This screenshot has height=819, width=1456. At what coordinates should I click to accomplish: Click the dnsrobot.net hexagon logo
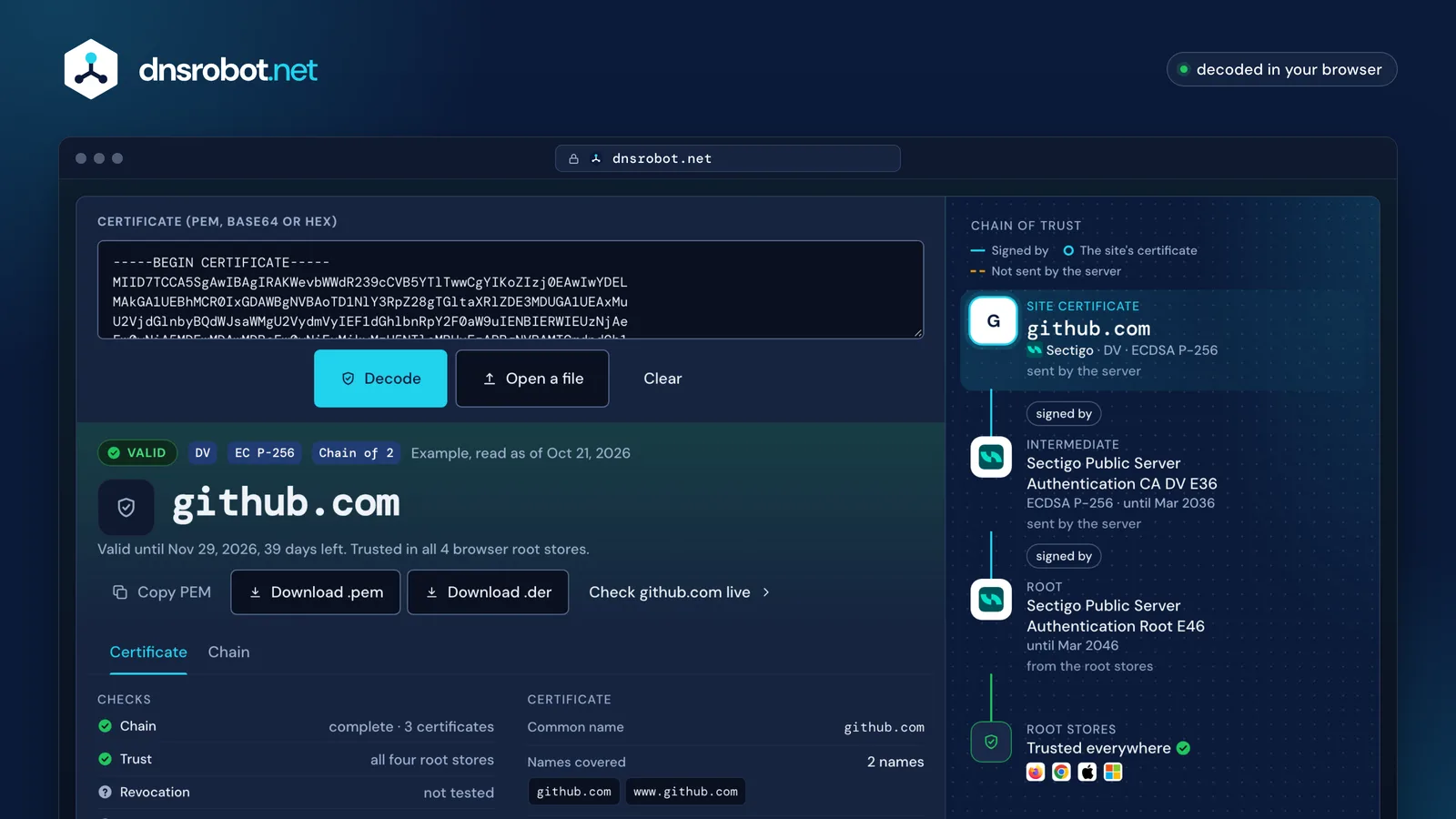point(91,69)
